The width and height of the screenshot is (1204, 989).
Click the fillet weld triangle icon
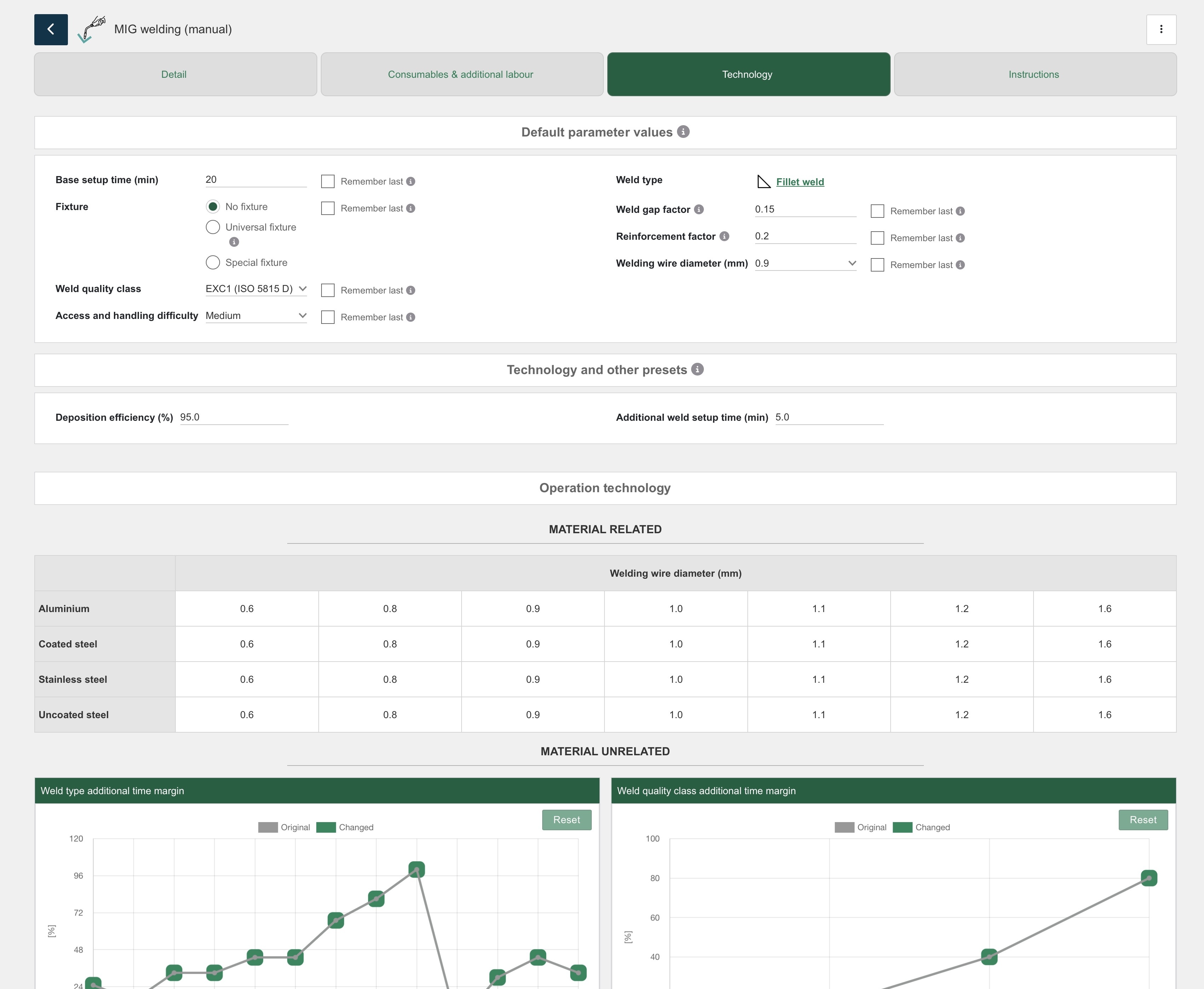click(x=763, y=182)
